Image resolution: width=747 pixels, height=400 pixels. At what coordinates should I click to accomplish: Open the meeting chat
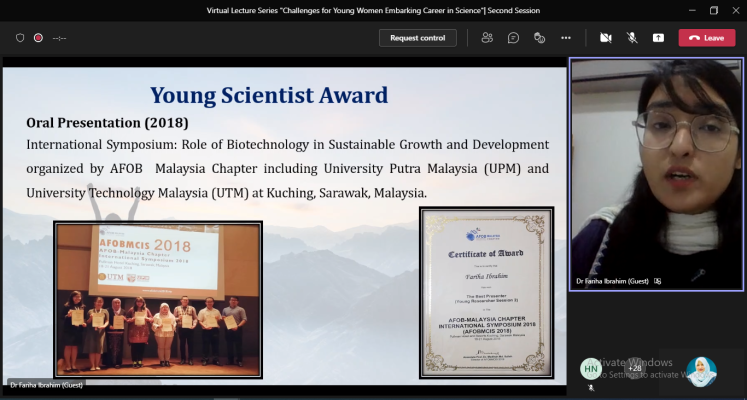coord(513,38)
